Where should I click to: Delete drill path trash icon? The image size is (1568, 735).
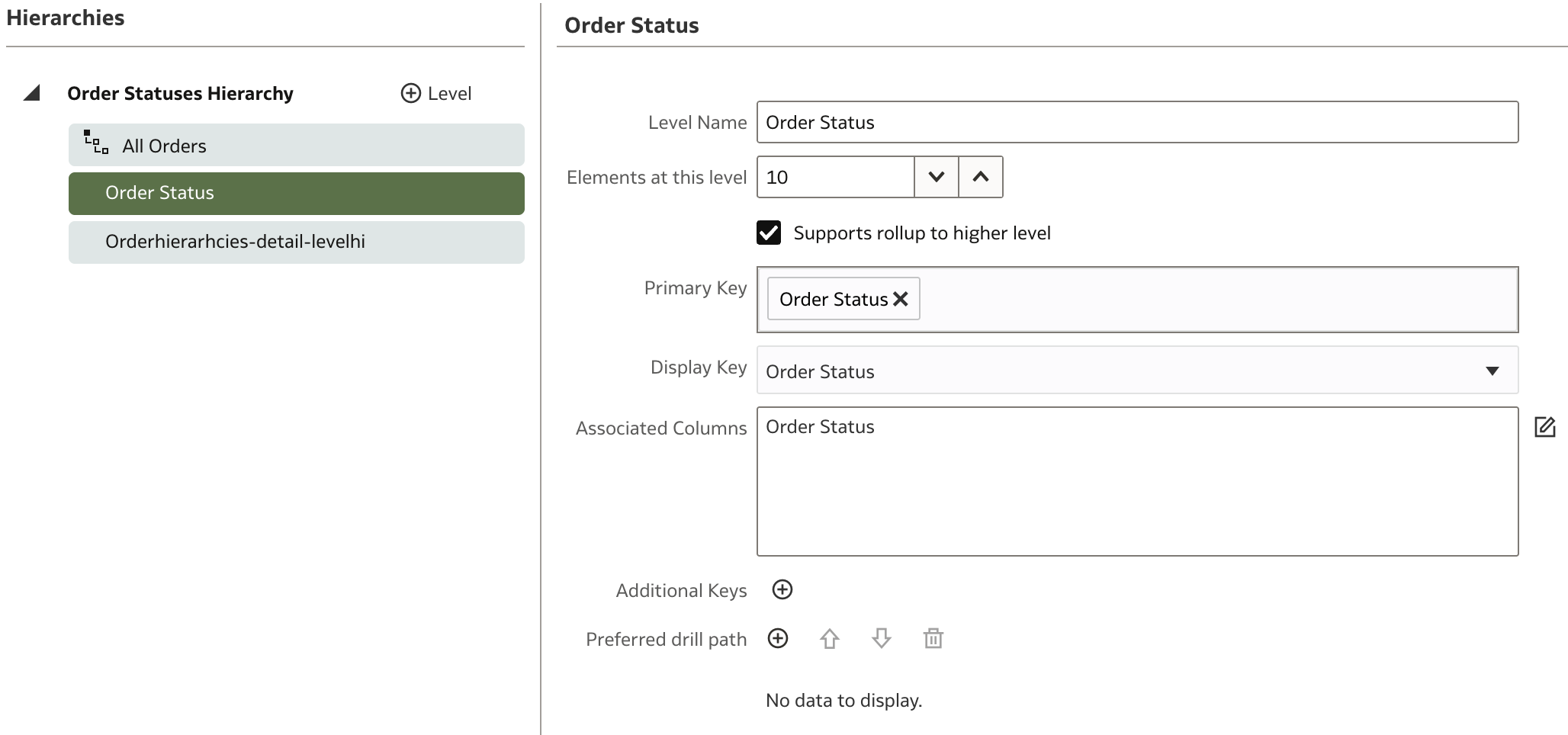(x=933, y=638)
